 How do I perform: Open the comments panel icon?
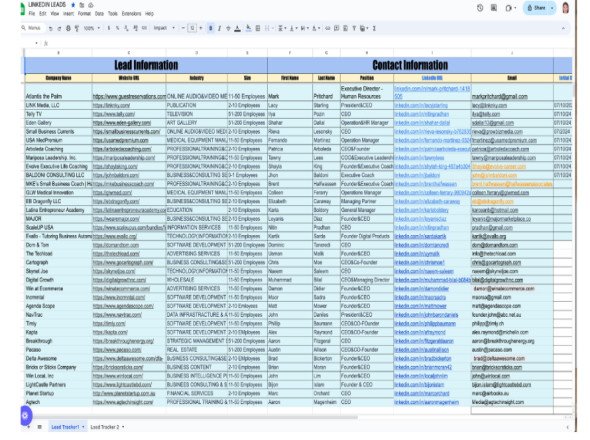coord(494,8)
